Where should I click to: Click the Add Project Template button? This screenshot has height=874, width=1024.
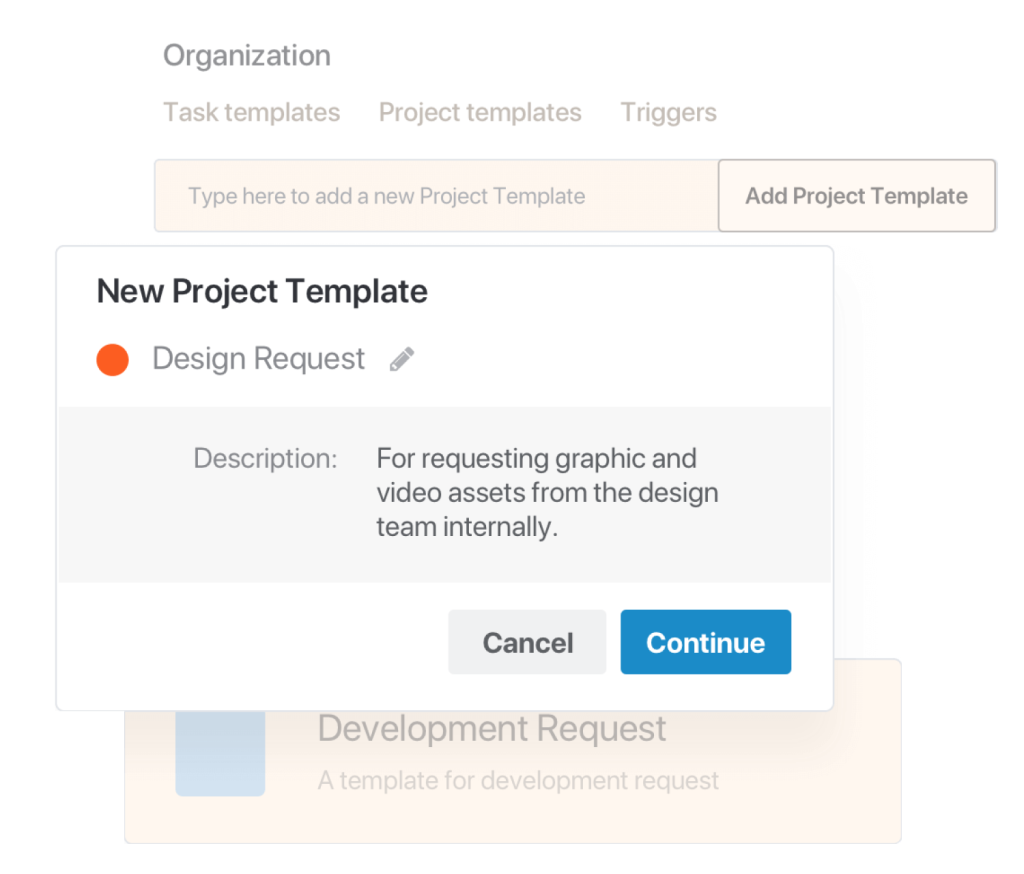pyautogui.click(x=857, y=196)
